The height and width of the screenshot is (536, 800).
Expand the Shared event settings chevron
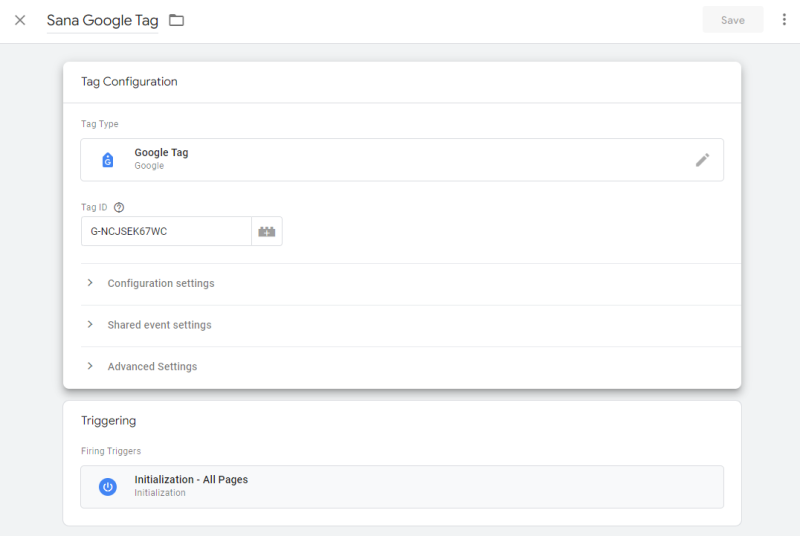90,325
